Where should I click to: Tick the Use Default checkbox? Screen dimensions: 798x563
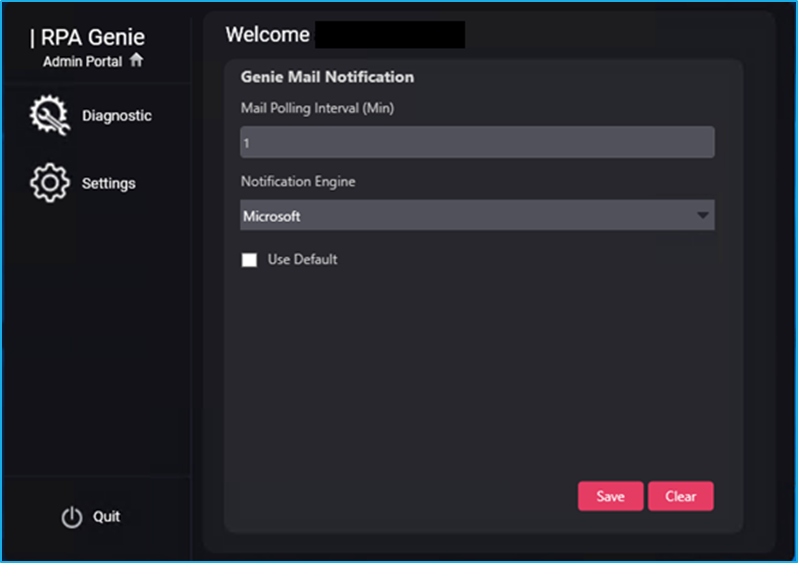(x=249, y=260)
